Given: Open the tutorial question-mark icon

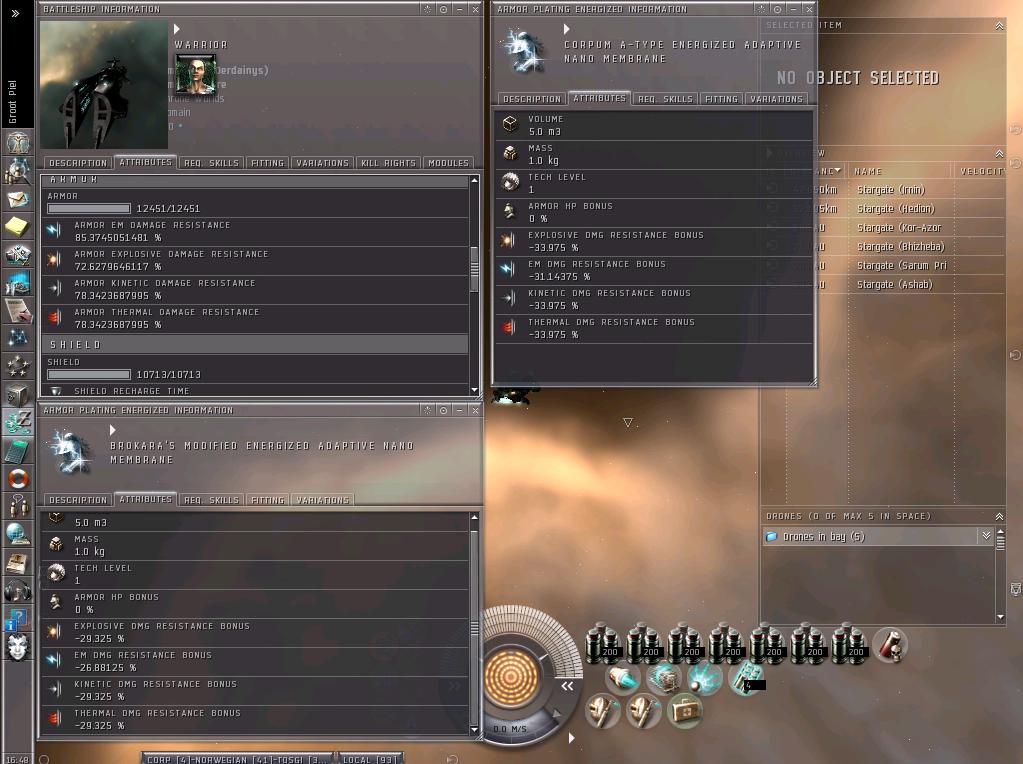Looking at the screenshot, I should [x=18, y=619].
